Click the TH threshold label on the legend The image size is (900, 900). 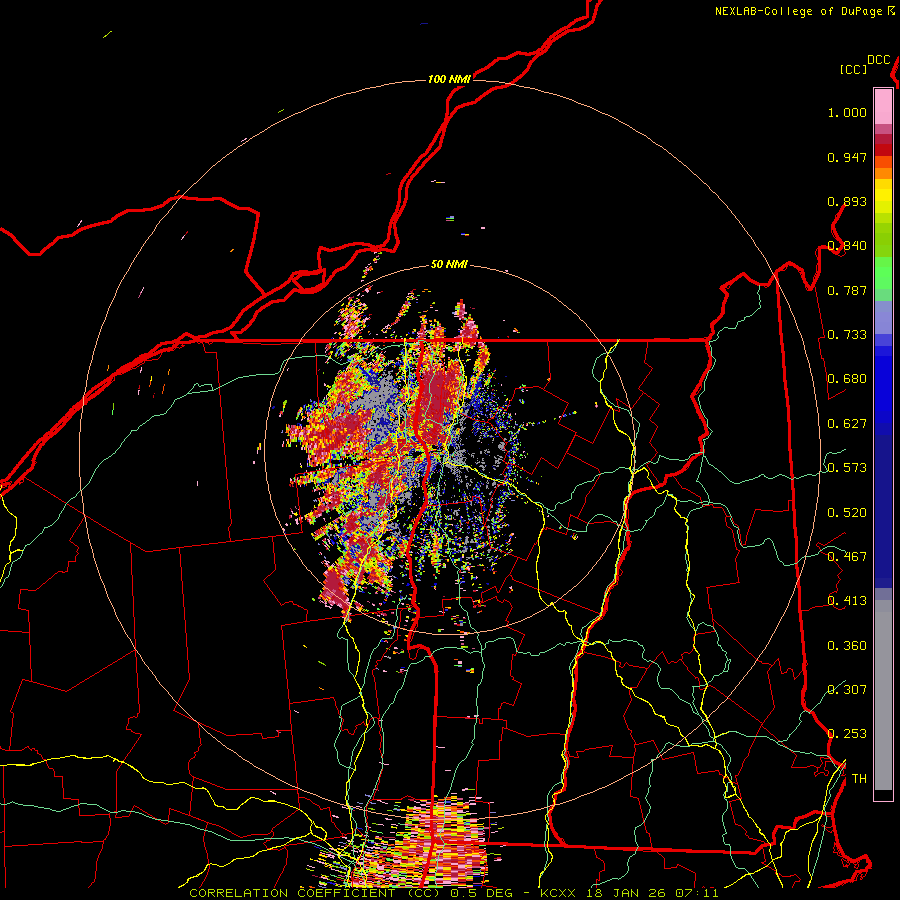tap(859, 779)
